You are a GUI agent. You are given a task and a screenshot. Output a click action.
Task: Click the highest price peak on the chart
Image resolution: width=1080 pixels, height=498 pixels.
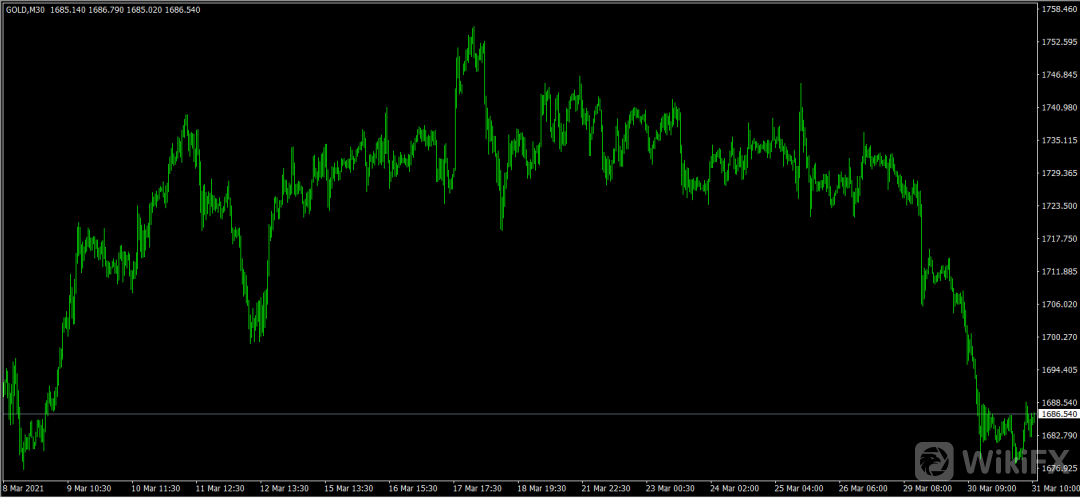(472, 30)
